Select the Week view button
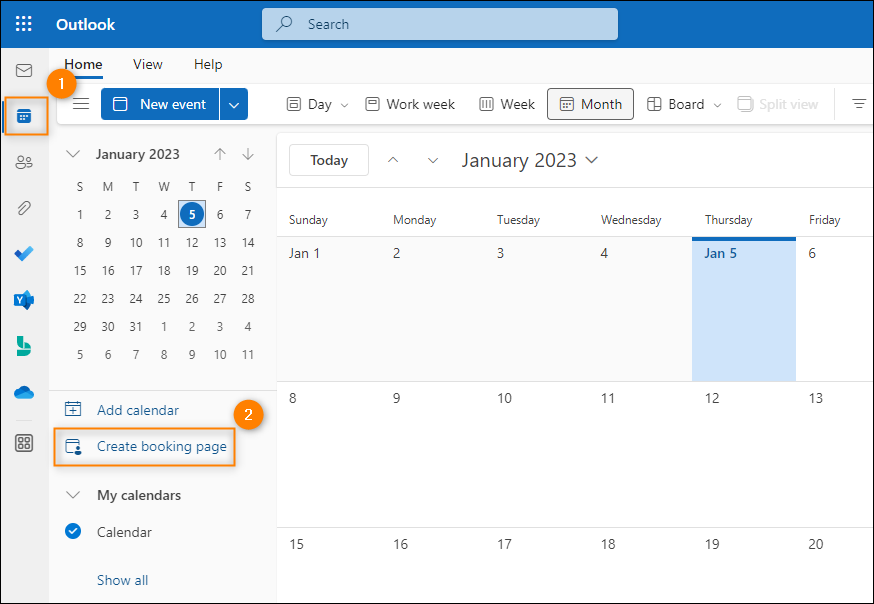The image size is (874, 604). point(507,104)
